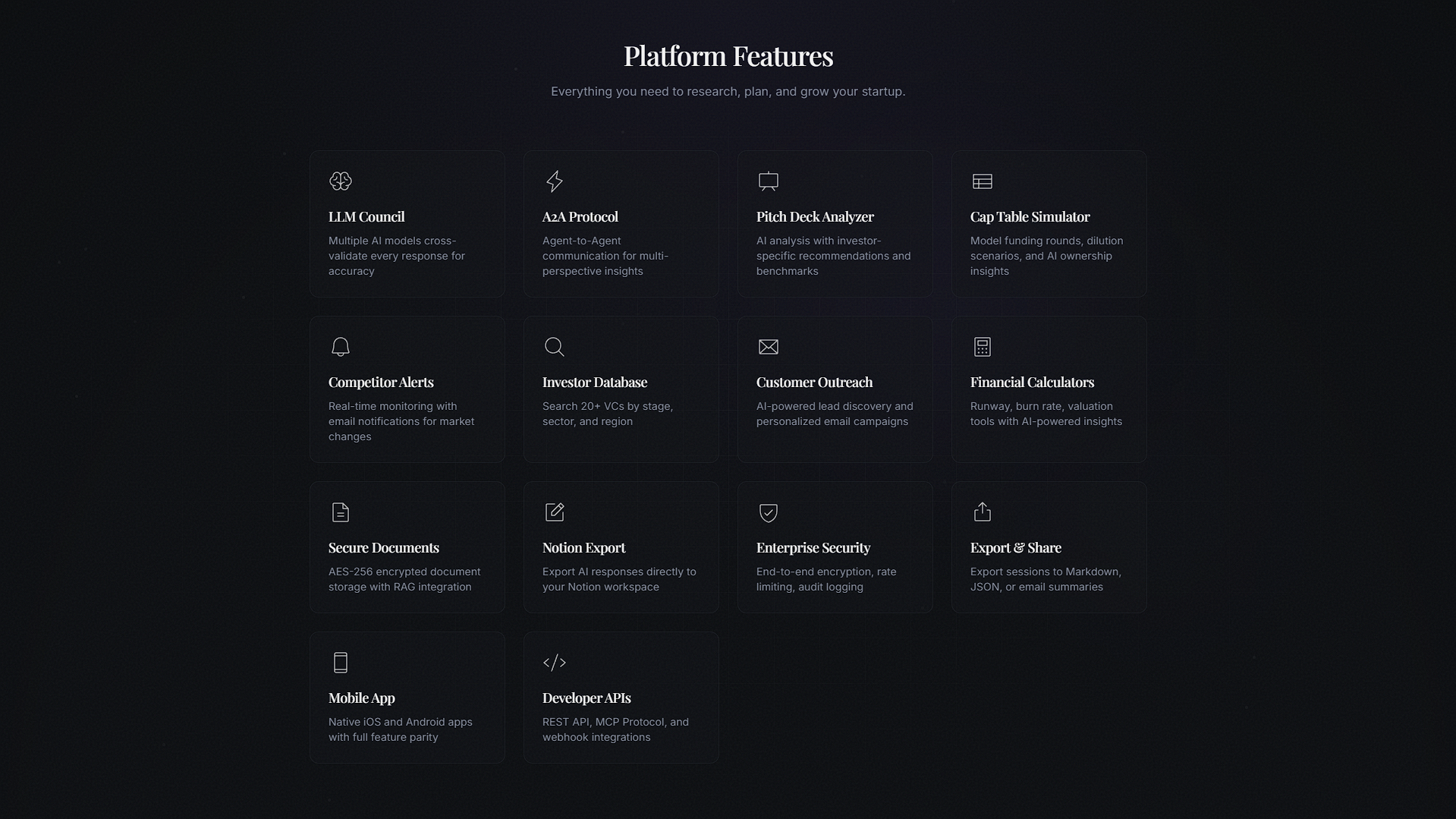
Task: Click the shield checkmark icon for Enterprise Security
Action: pyautogui.click(x=769, y=512)
